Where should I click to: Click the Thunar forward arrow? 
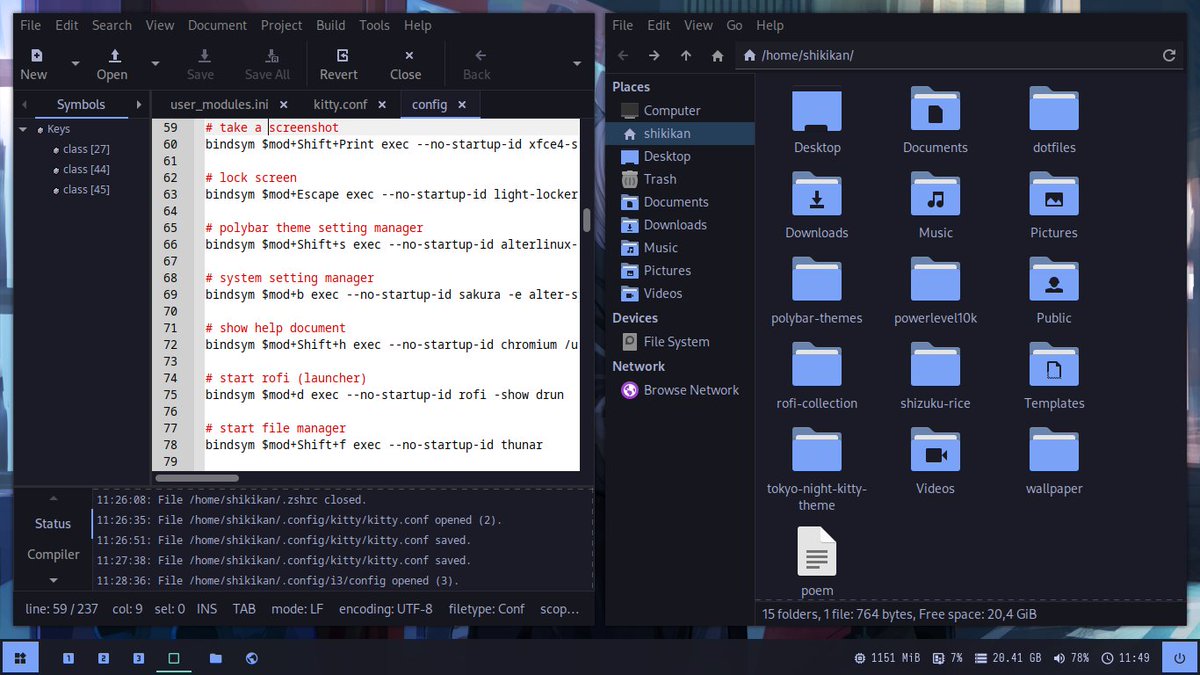tap(654, 56)
